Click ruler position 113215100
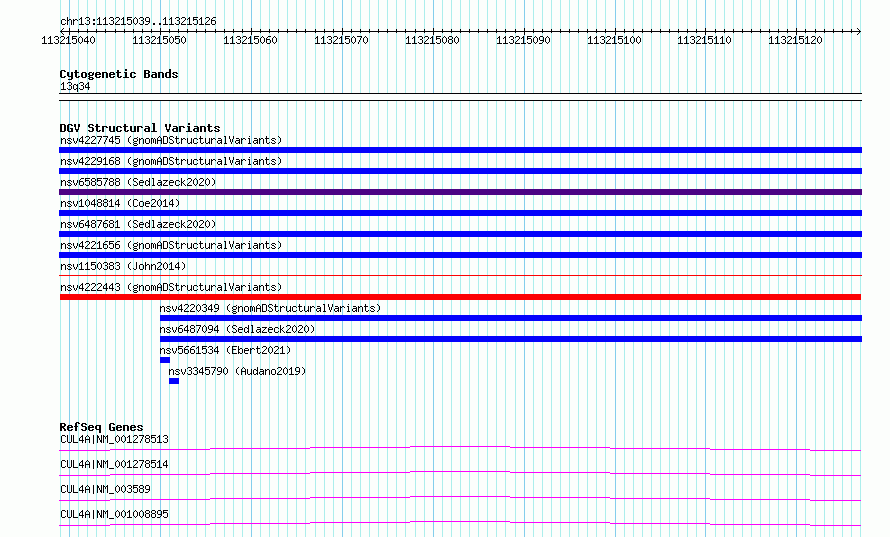Image resolution: width=890 pixels, height=537 pixels. (614, 40)
